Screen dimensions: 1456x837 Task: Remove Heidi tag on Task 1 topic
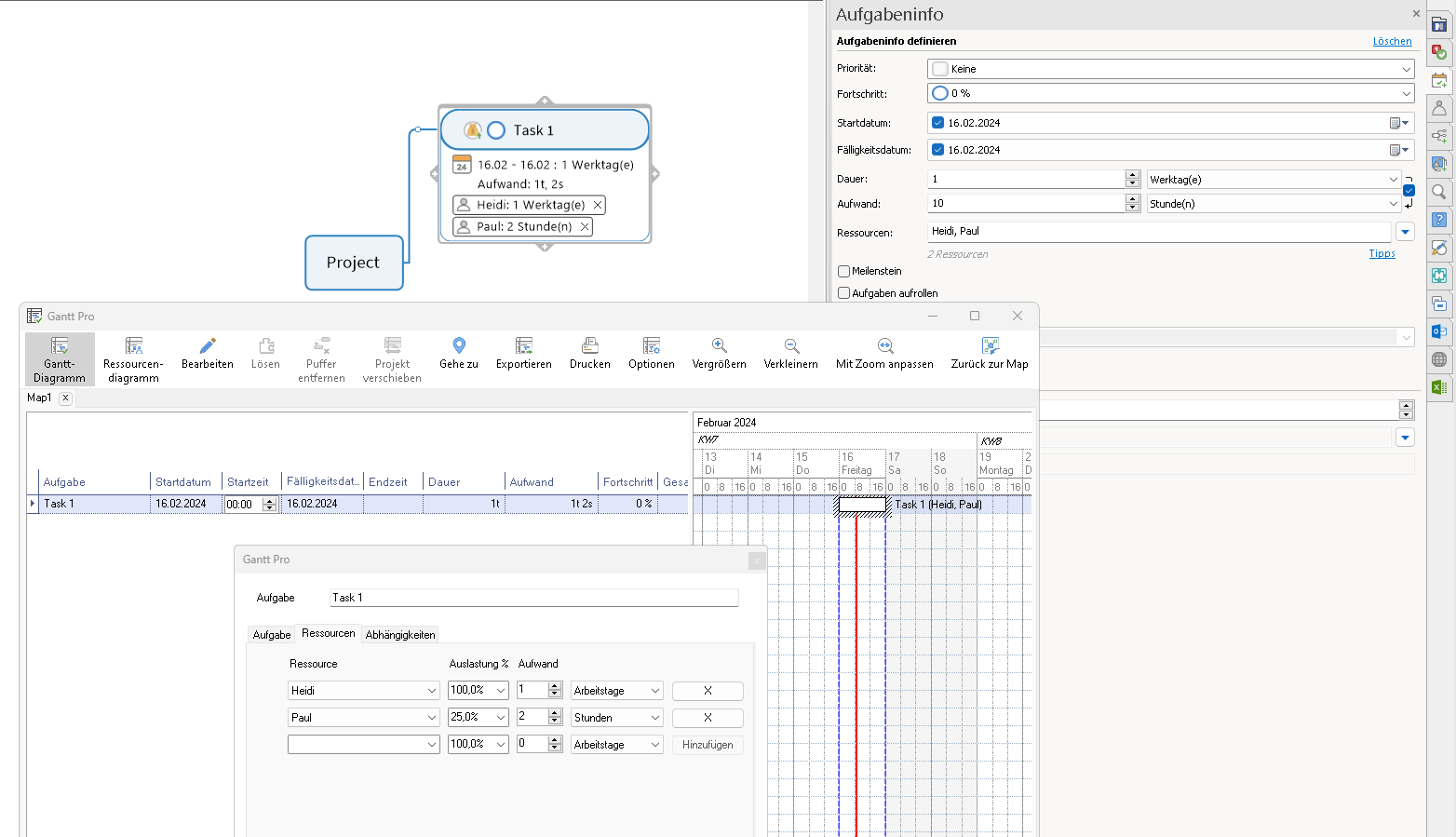[x=598, y=205]
